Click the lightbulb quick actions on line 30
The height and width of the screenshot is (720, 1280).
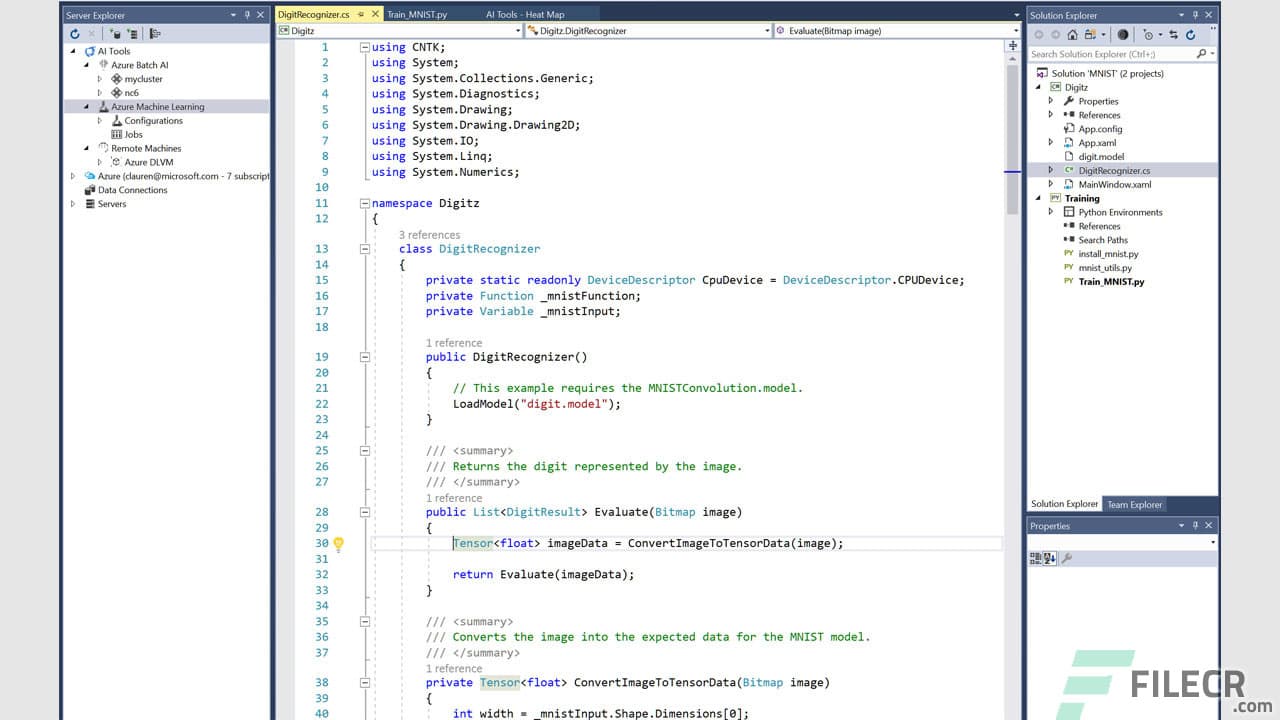pyautogui.click(x=338, y=543)
